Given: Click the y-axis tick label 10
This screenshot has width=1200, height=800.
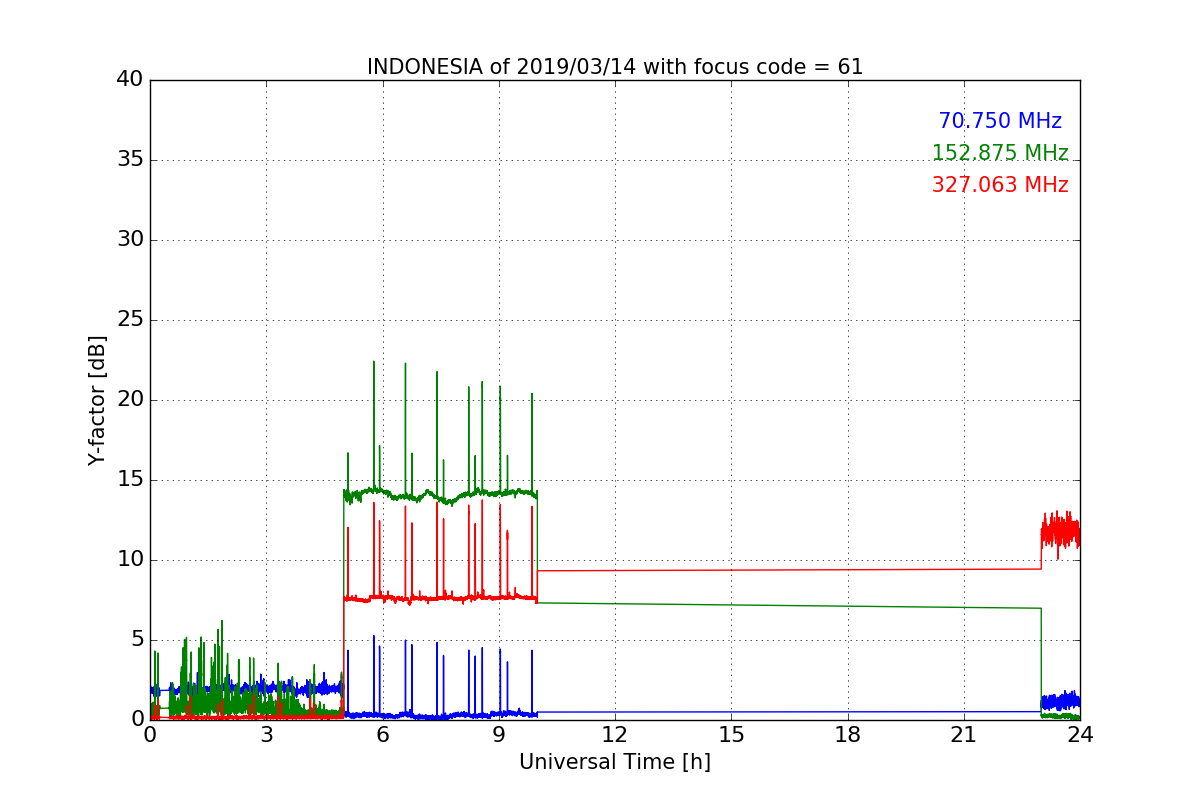Looking at the screenshot, I should [130, 560].
